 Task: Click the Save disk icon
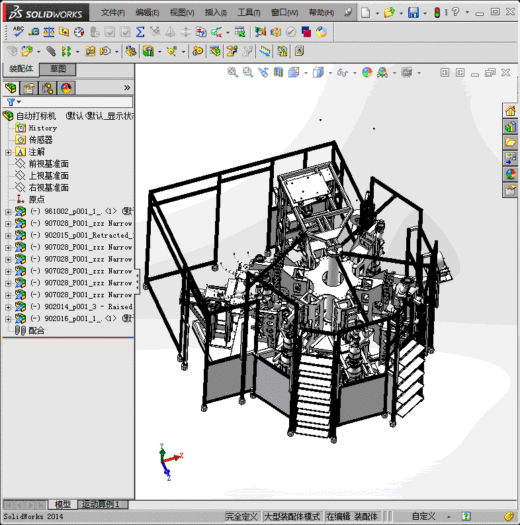[413, 13]
